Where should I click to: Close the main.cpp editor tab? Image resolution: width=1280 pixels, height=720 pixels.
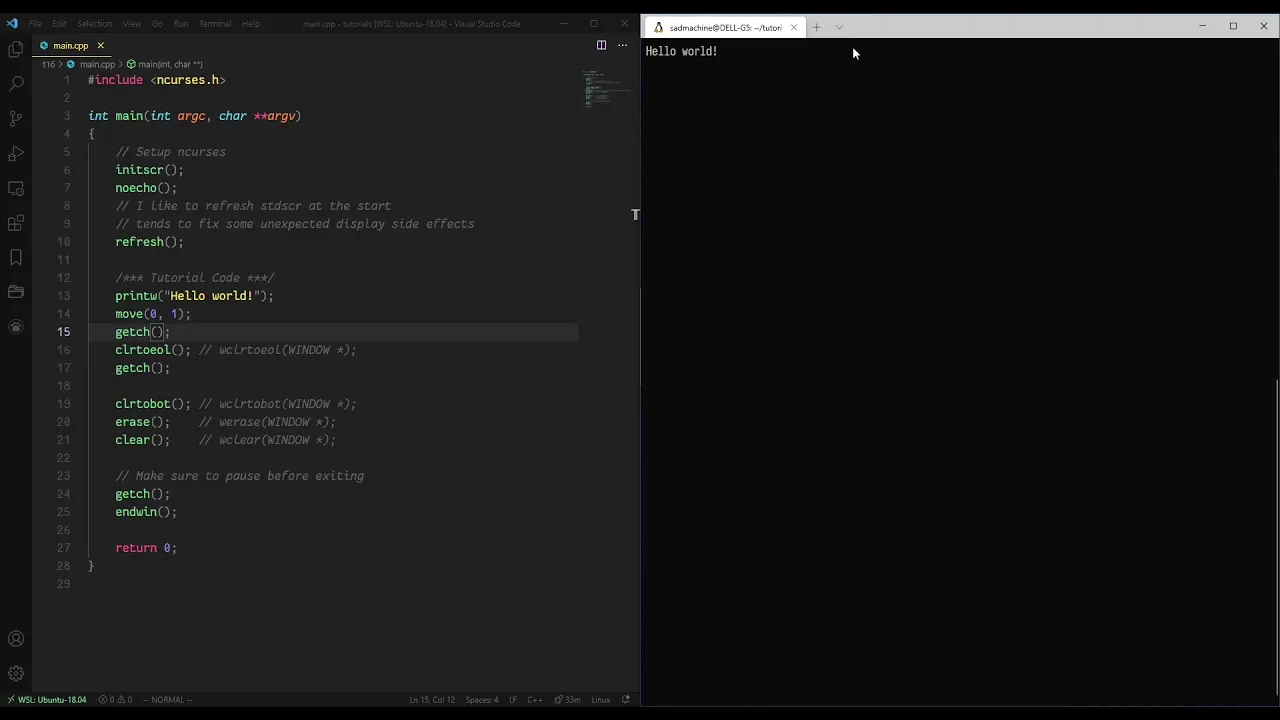coord(100,45)
